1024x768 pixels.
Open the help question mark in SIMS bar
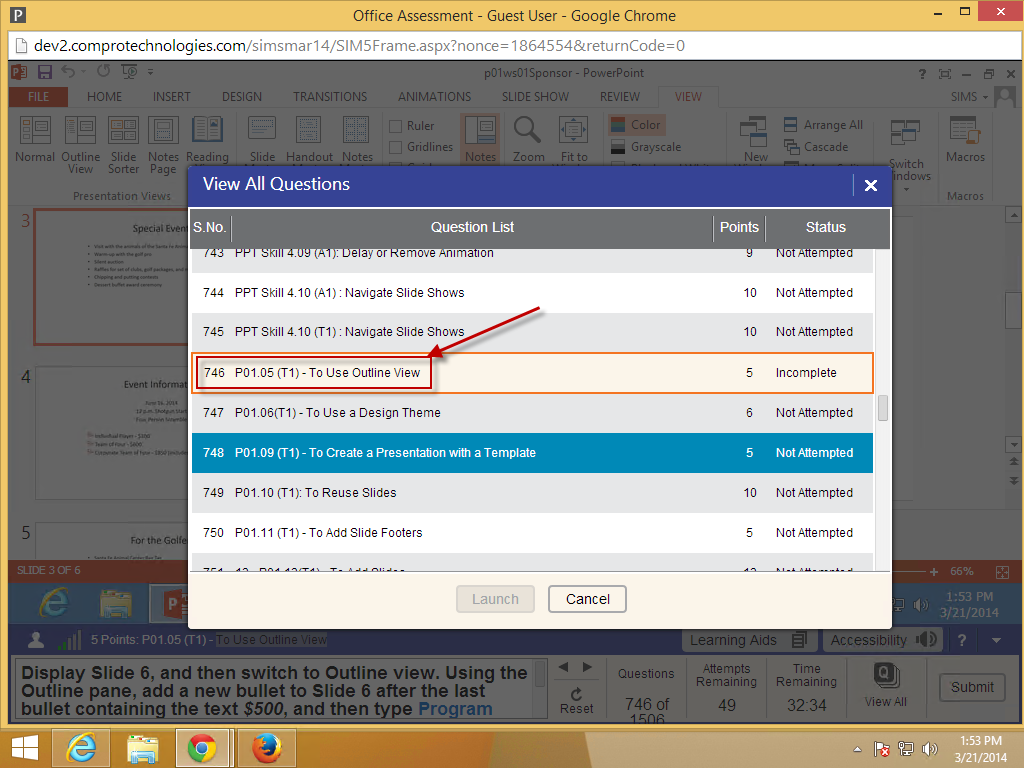click(962, 640)
